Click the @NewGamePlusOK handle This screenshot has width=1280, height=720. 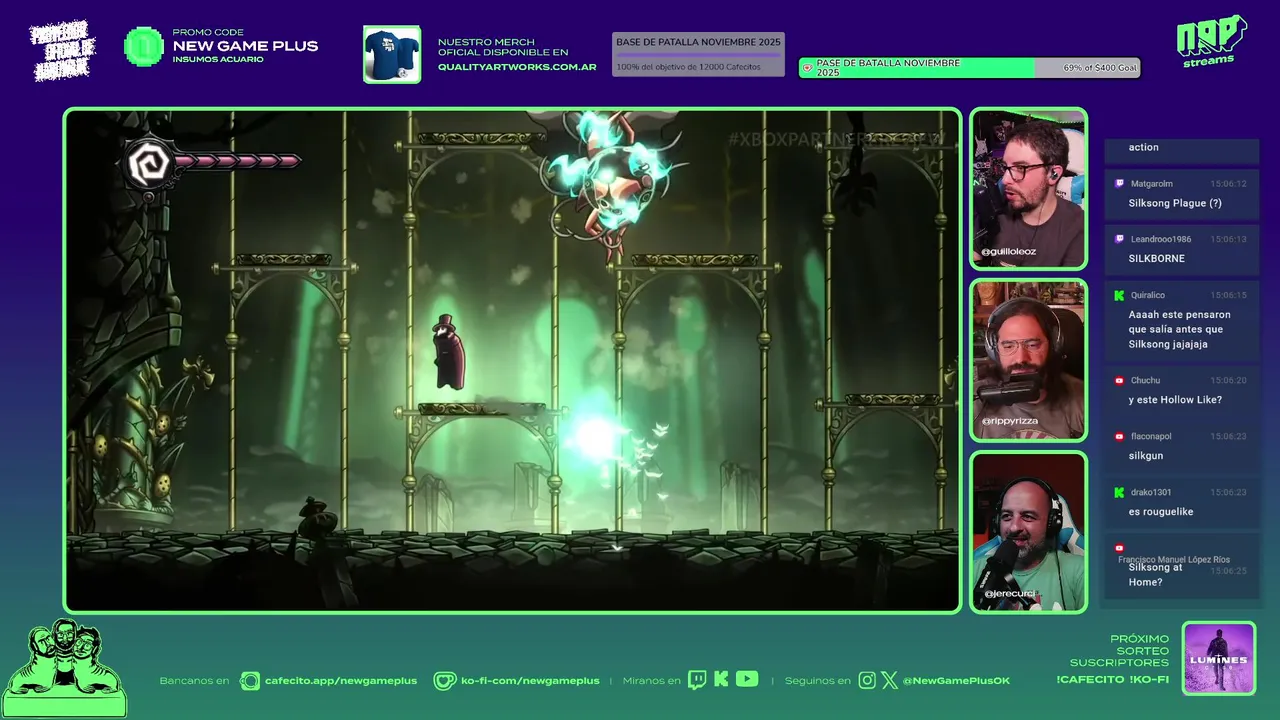point(956,681)
